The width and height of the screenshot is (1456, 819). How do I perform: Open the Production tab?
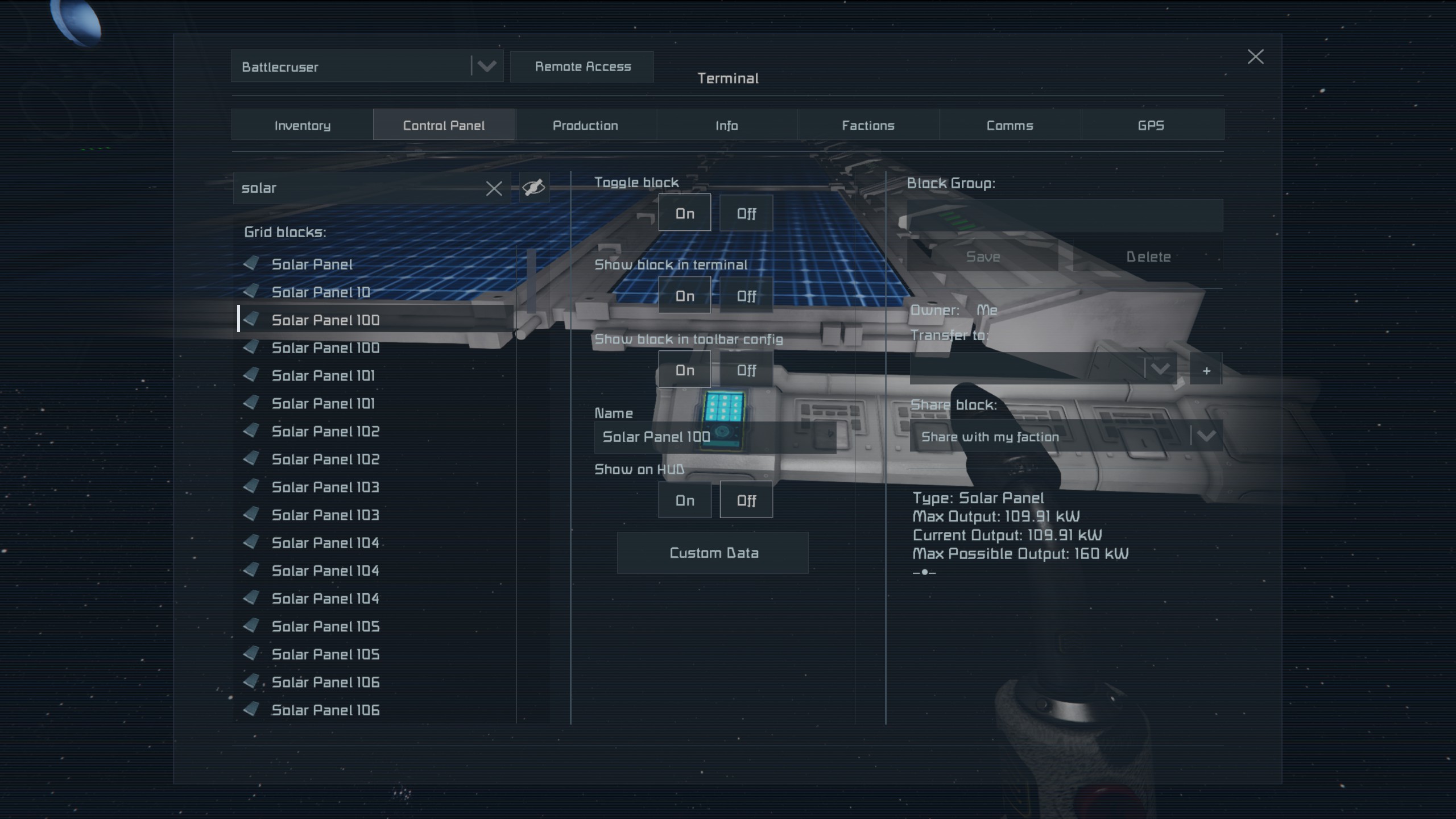tap(585, 125)
